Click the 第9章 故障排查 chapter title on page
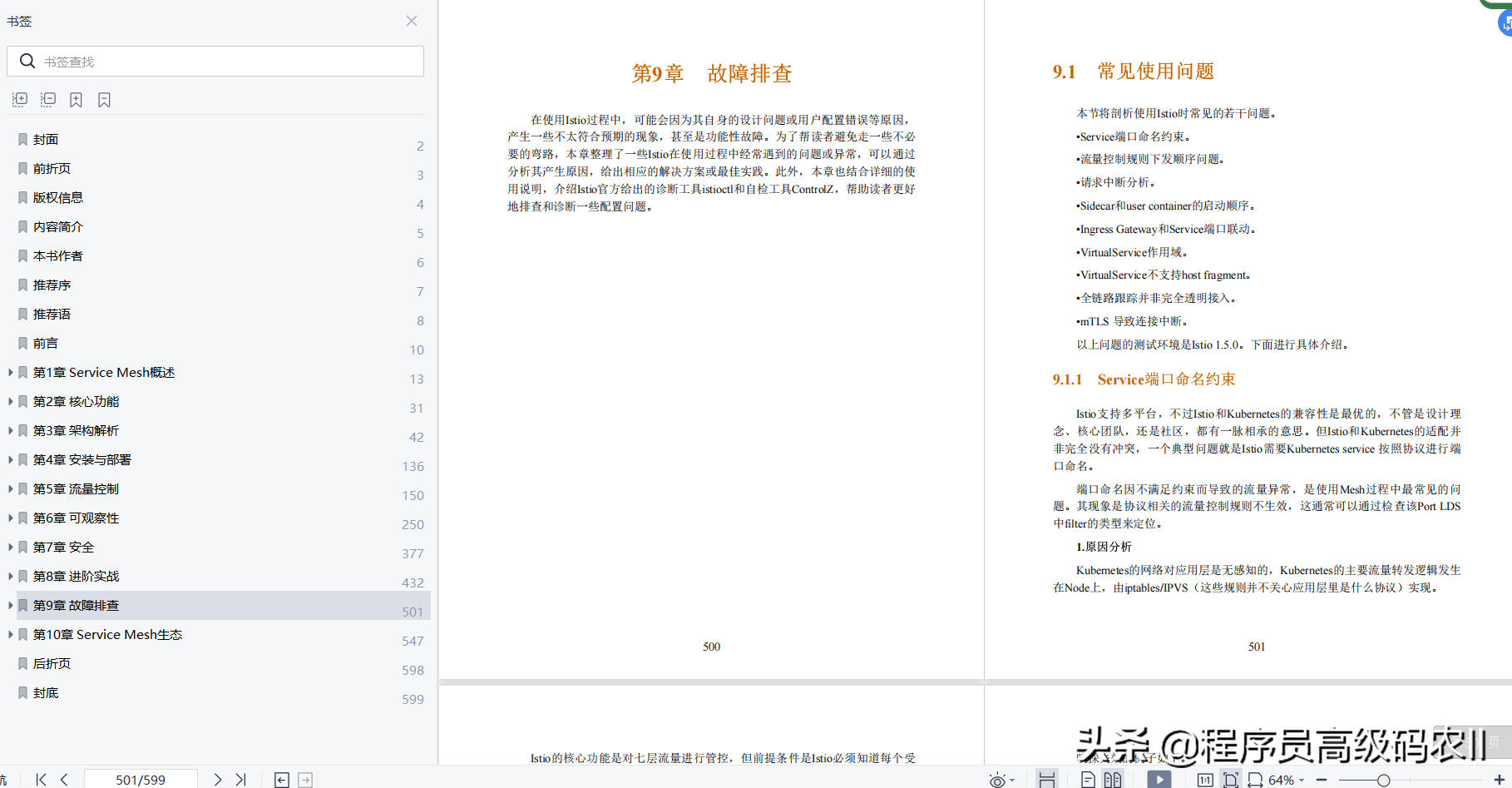 click(712, 73)
